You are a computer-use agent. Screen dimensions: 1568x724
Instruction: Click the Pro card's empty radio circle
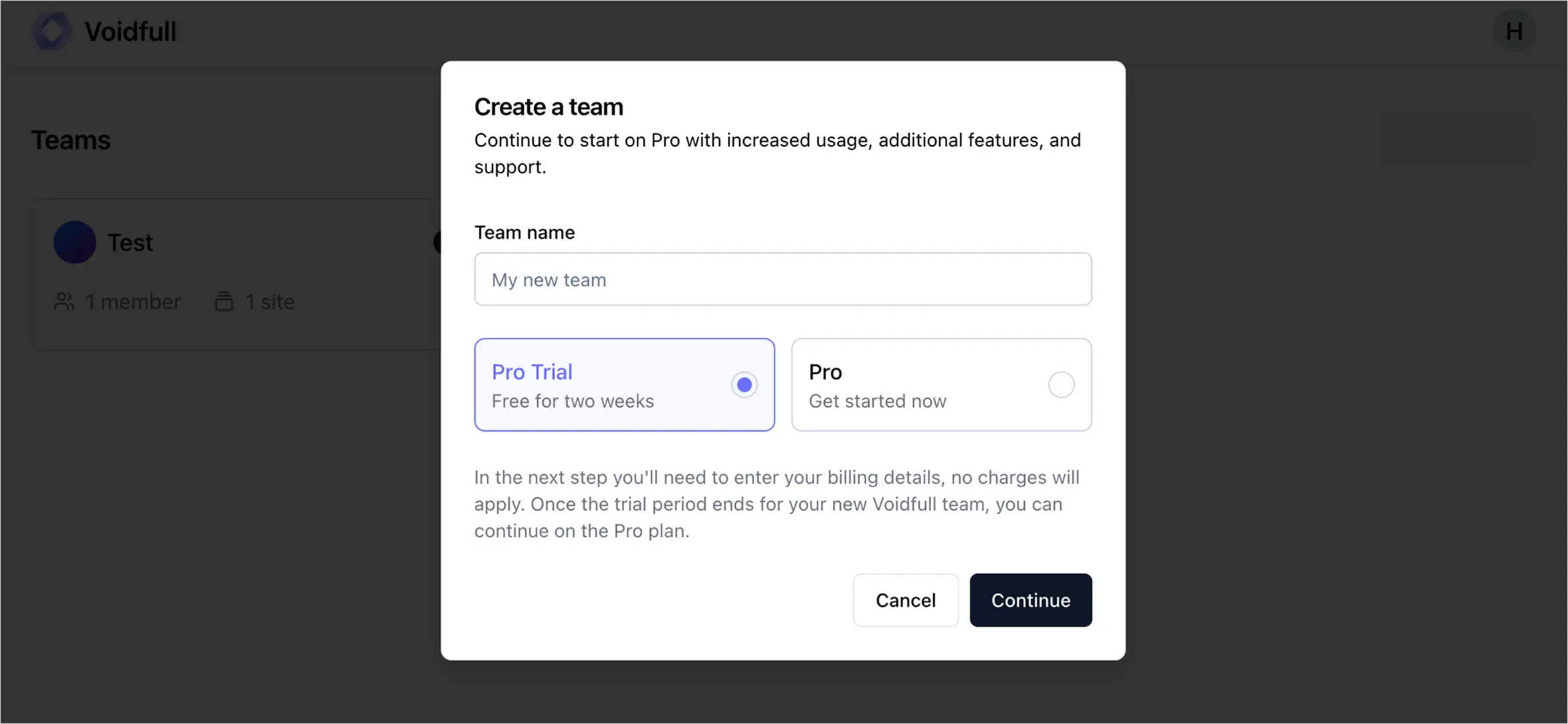click(1060, 384)
